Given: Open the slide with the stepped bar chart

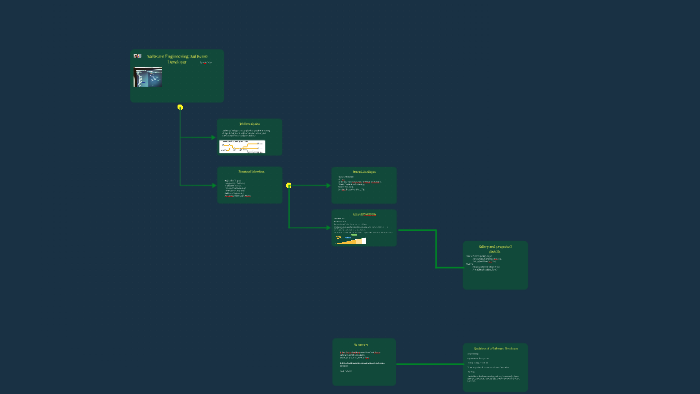Looking at the screenshot, I should coord(364,228).
